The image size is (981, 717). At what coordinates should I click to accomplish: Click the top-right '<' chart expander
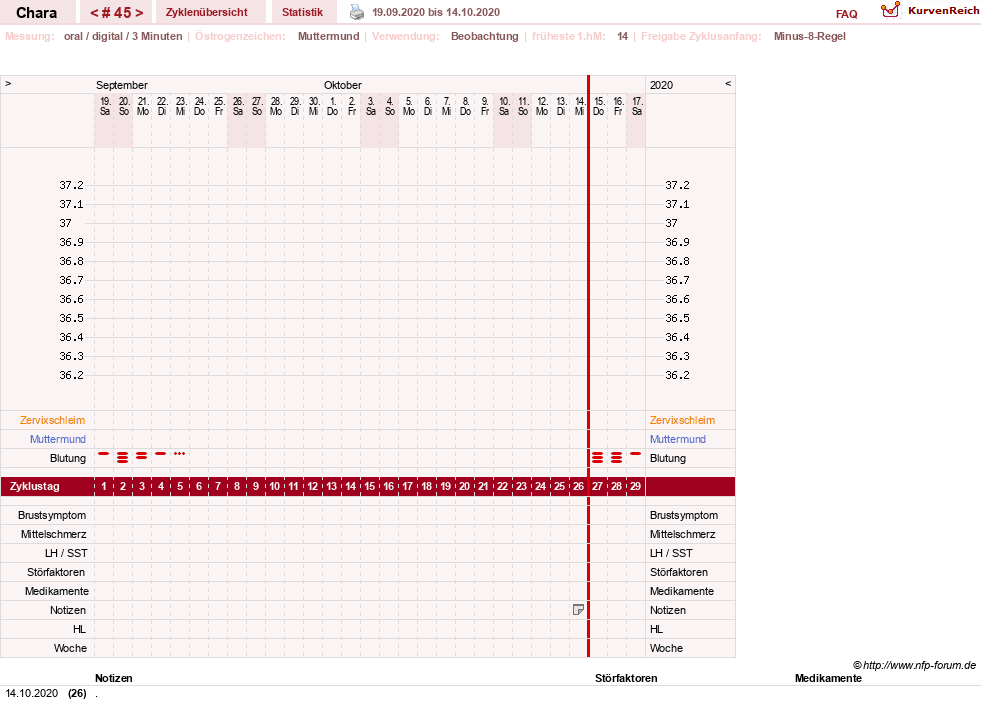click(728, 83)
